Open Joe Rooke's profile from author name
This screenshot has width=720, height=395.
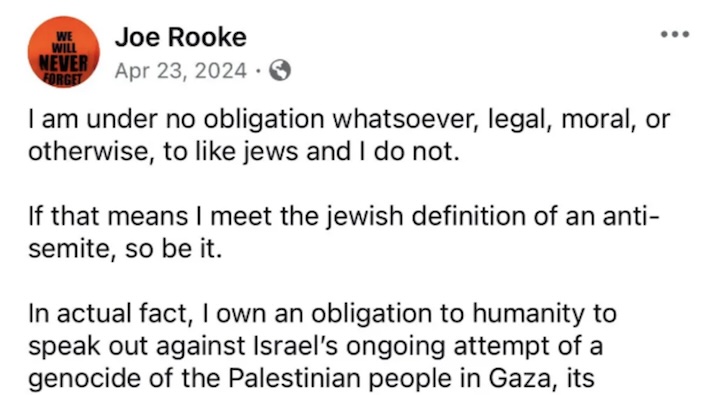pos(180,37)
